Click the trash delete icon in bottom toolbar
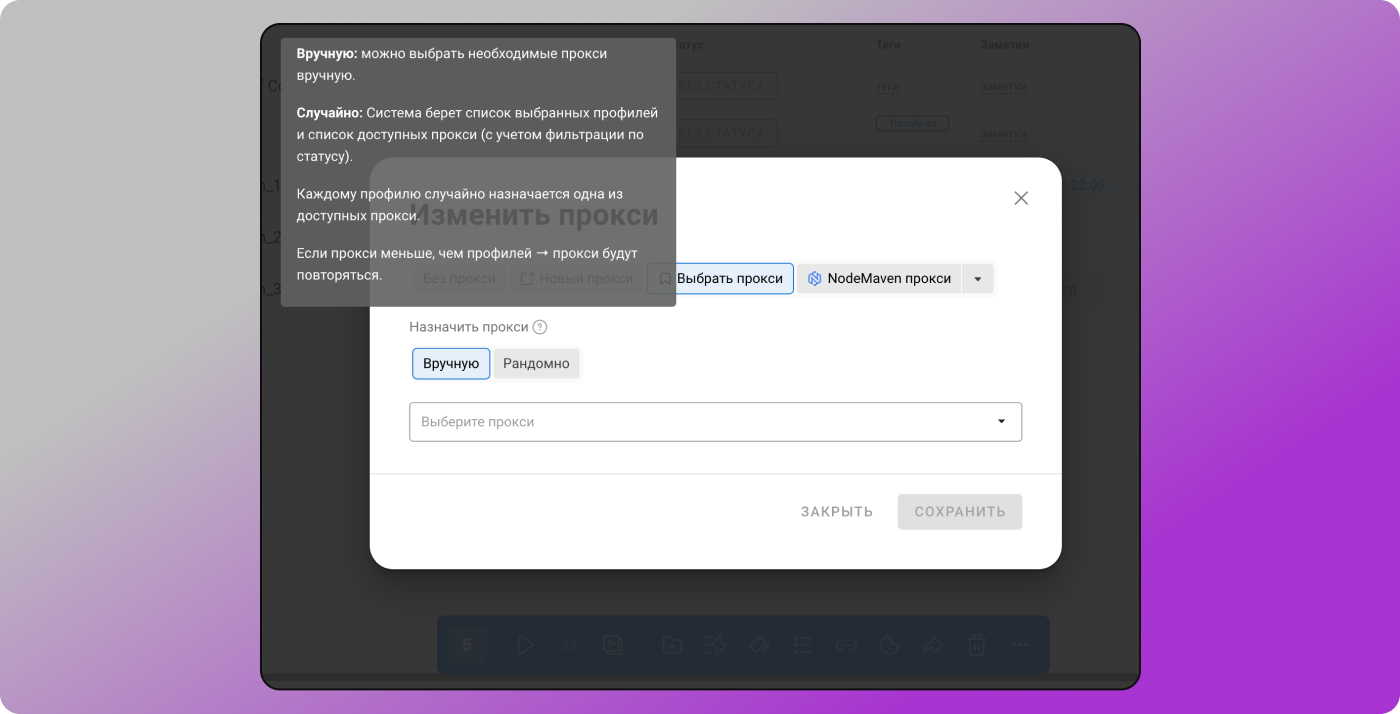This screenshot has width=1400, height=714. 977,645
